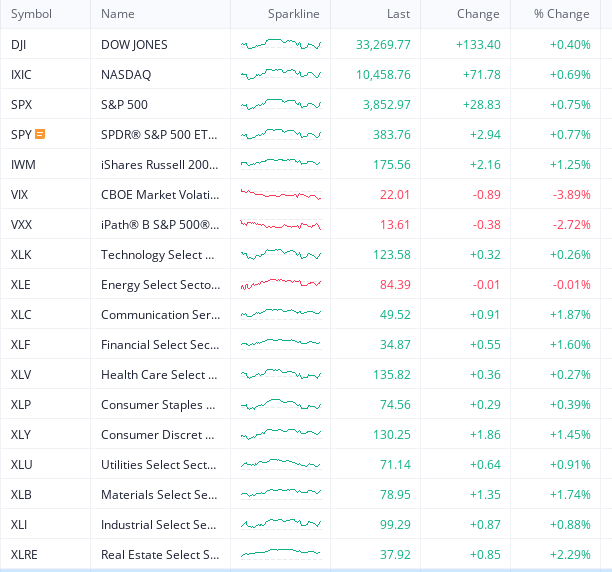Click the XLE percent change -0.01%

[571, 285]
